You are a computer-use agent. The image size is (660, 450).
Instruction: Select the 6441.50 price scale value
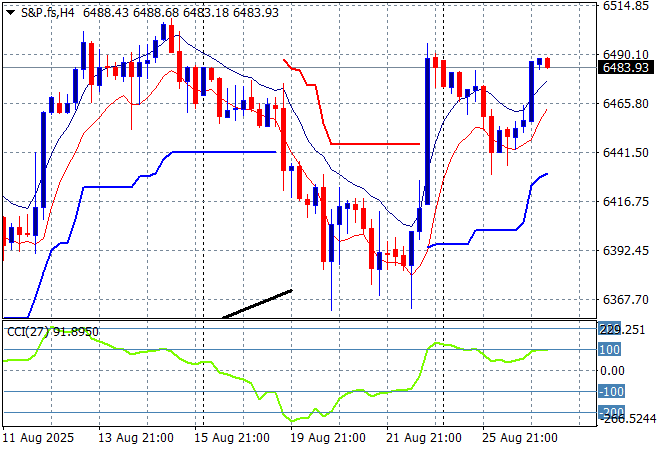click(x=626, y=152)
